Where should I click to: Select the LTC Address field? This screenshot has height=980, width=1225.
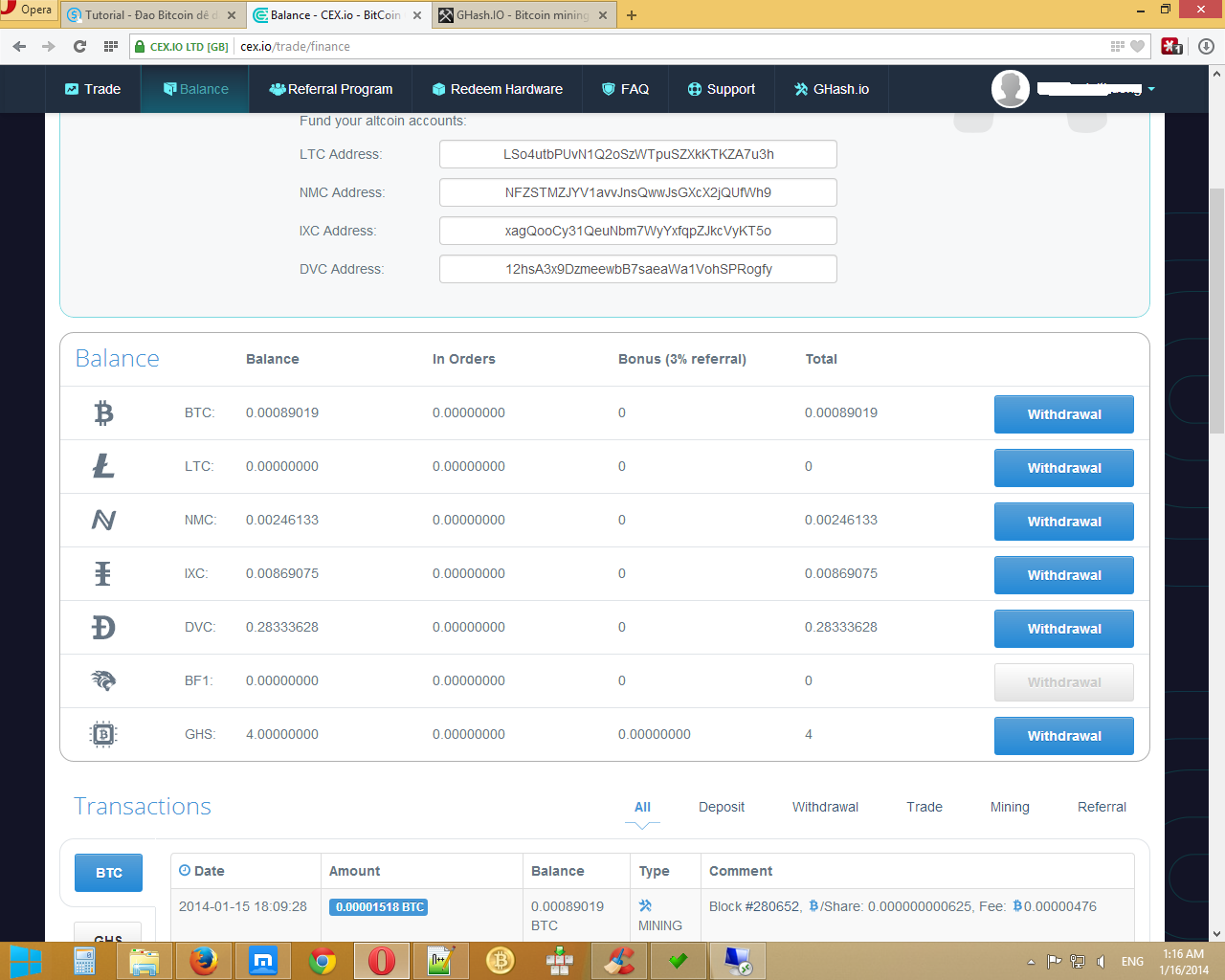(638, 154)
